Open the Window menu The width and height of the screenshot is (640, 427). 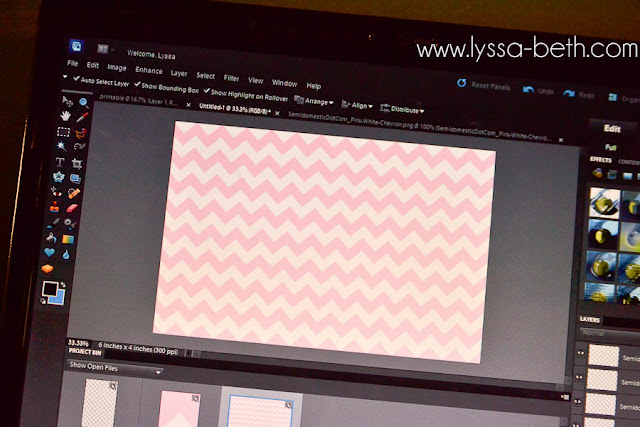[284, 83]
